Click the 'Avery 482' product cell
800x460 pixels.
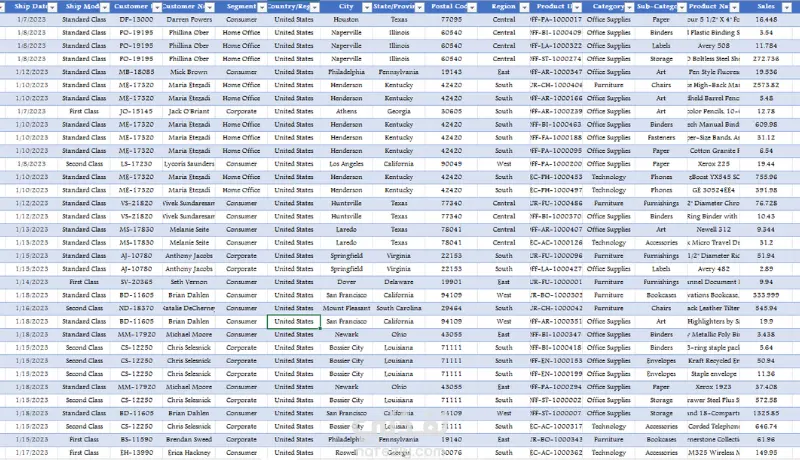click(x=713, y=269)
